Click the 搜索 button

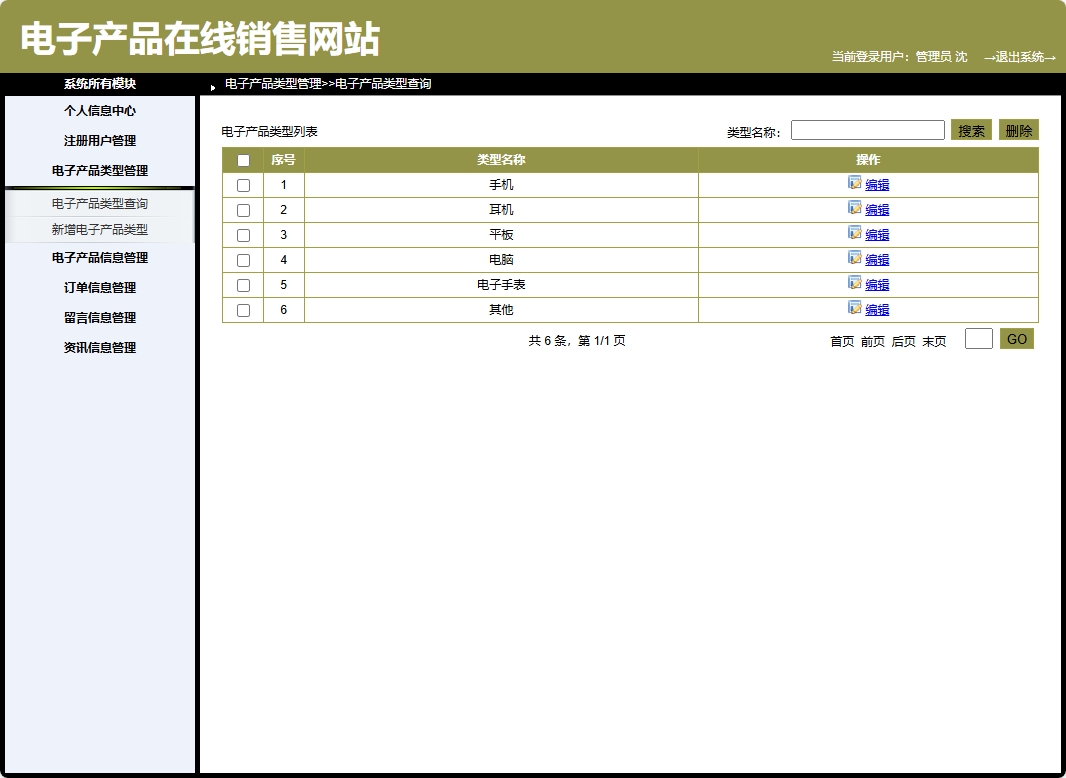click(x=970, y=129)
